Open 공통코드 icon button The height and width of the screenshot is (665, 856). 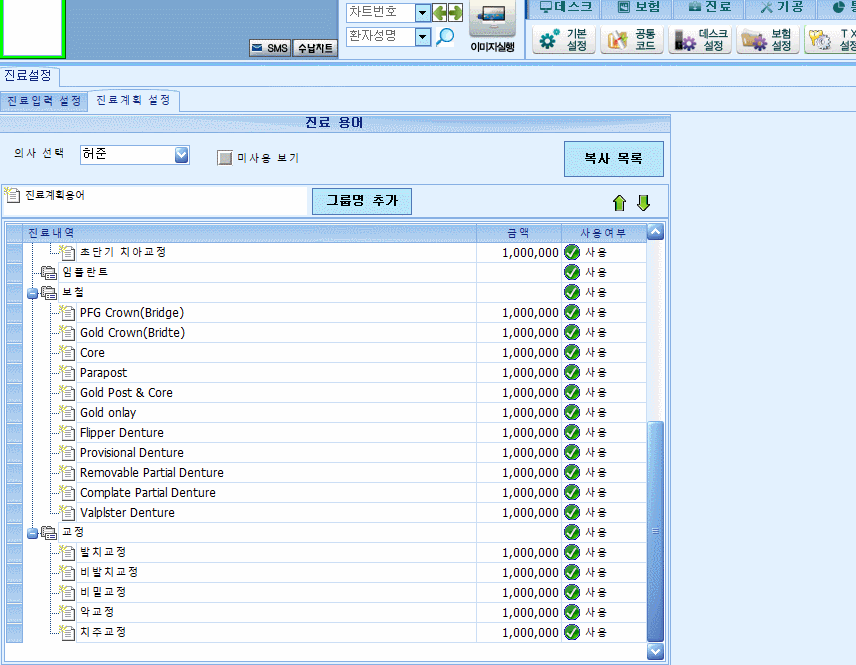(632, 39)
